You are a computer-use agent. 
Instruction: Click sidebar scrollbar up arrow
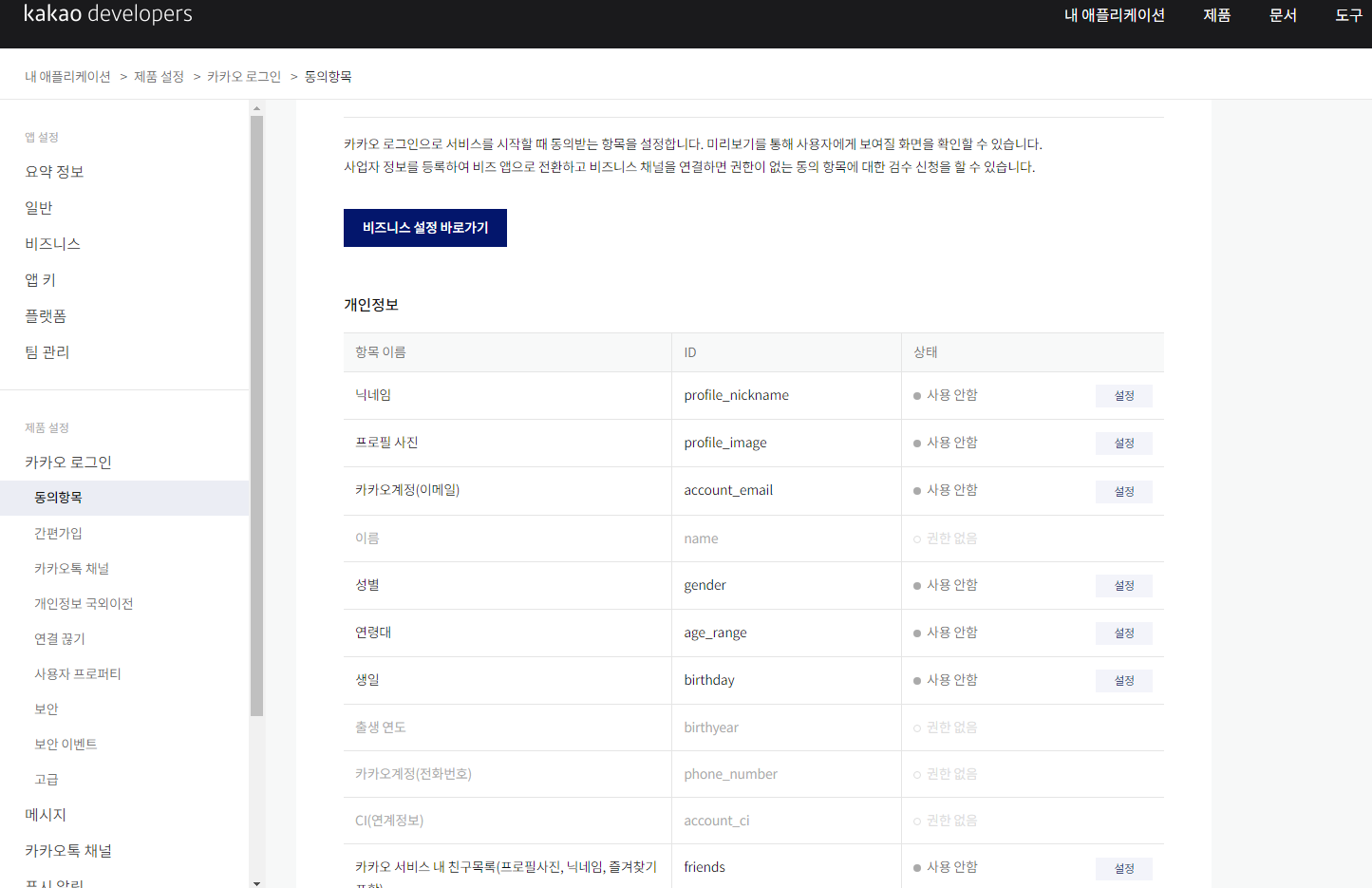click(256, 108)
